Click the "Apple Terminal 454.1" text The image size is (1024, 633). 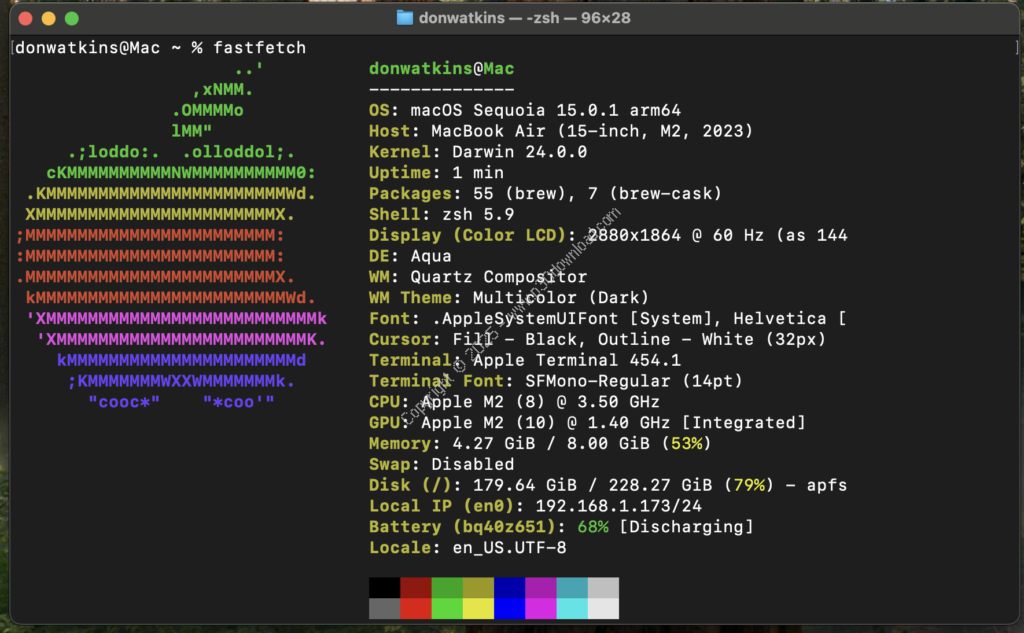pos(576,360)
